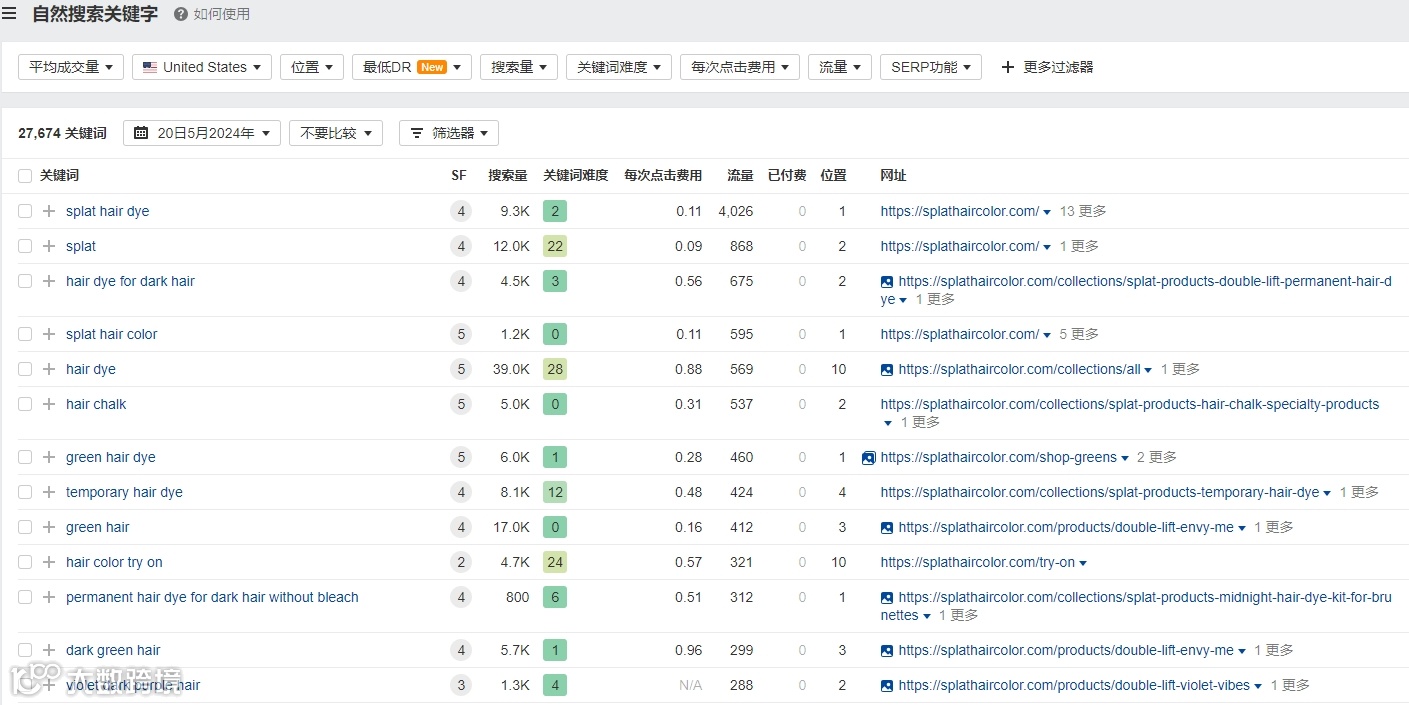Viewport: 1409px width, 705px height.
Task: Sort by the 流量 column header
Action: pos(741,176)
